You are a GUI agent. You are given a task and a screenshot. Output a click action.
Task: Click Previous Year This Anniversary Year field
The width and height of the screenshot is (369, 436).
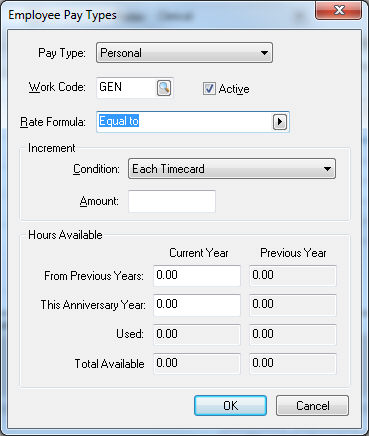tap(293, 305)
